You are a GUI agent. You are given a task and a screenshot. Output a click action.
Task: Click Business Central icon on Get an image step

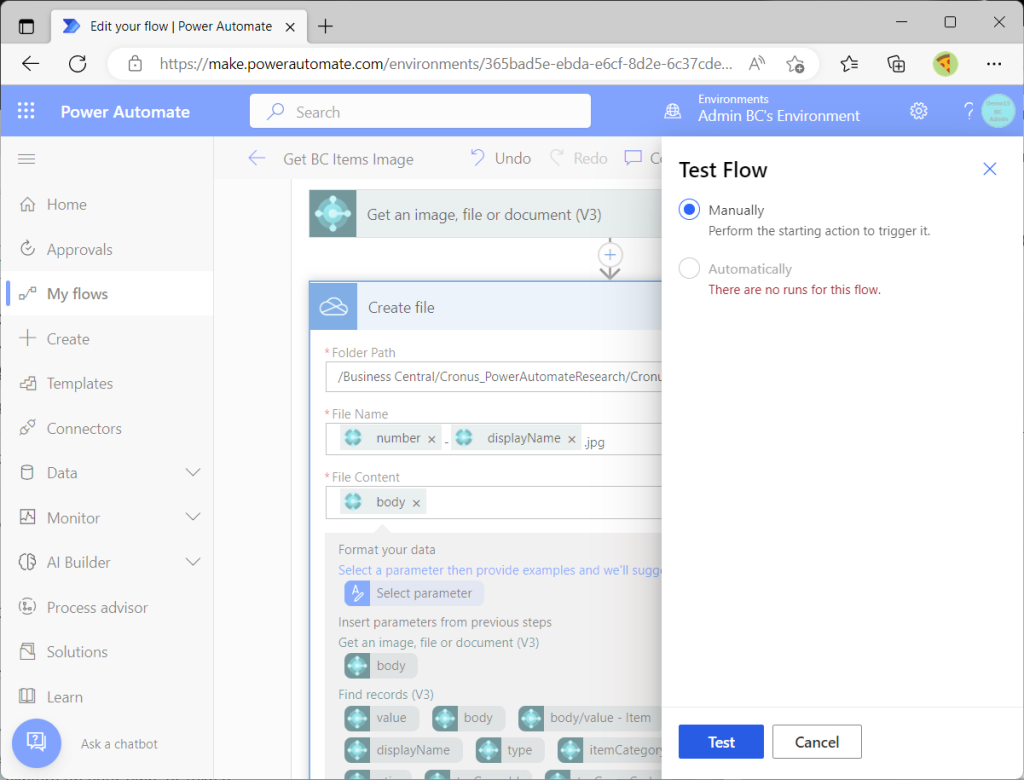333,214
